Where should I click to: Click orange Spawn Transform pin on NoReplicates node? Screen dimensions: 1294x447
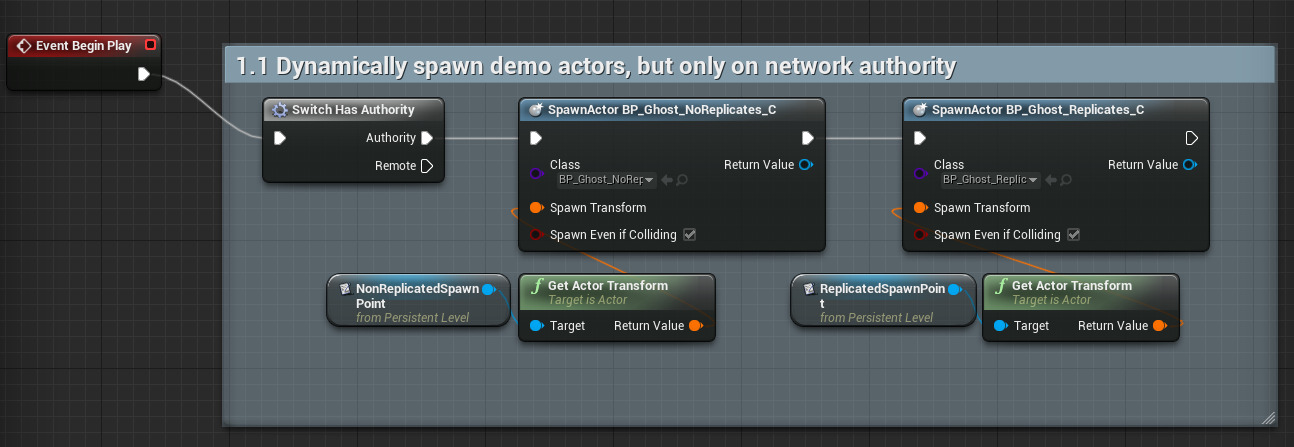(x=536, y=208)
